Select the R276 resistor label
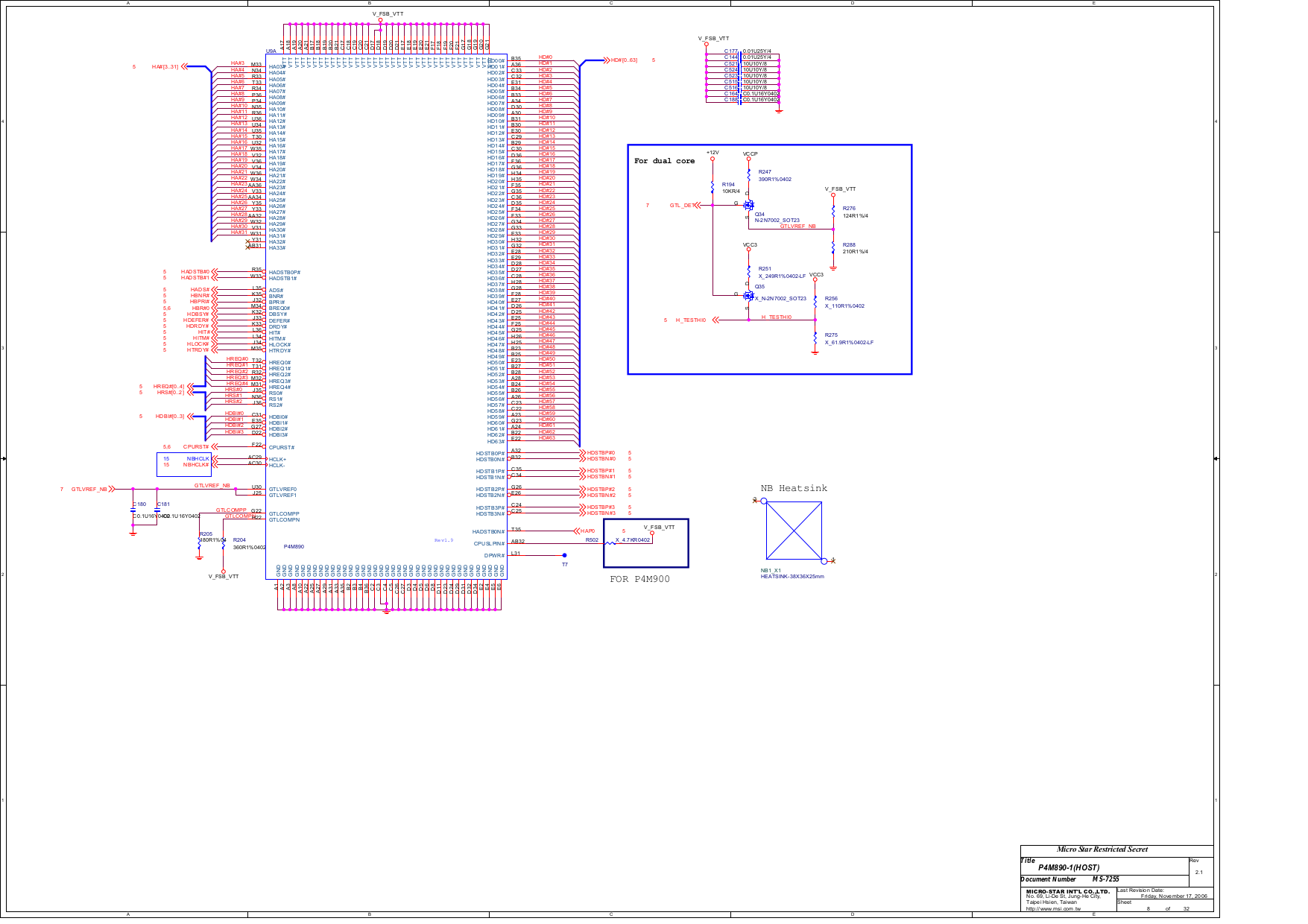 849,209
